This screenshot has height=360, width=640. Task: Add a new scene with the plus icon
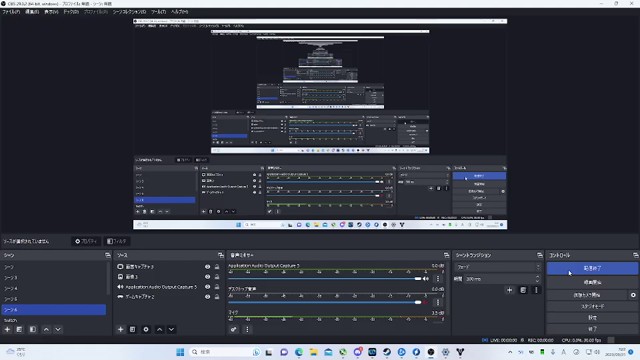(7, 329)
